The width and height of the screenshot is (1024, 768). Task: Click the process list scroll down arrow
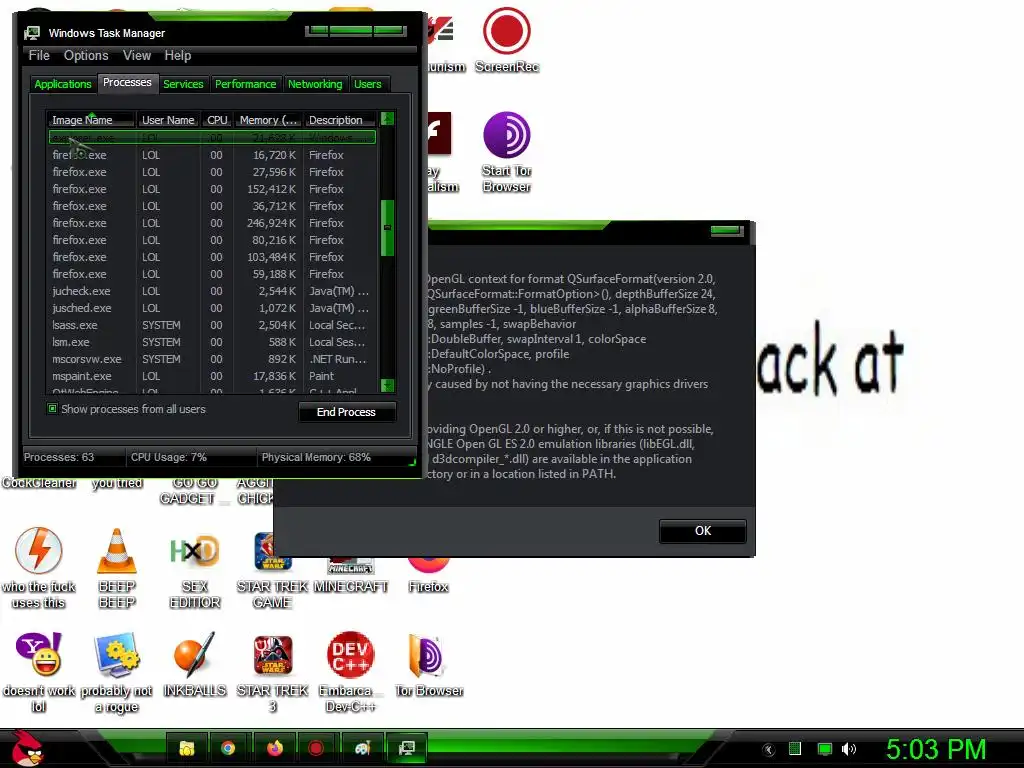[x=387, y=385]
